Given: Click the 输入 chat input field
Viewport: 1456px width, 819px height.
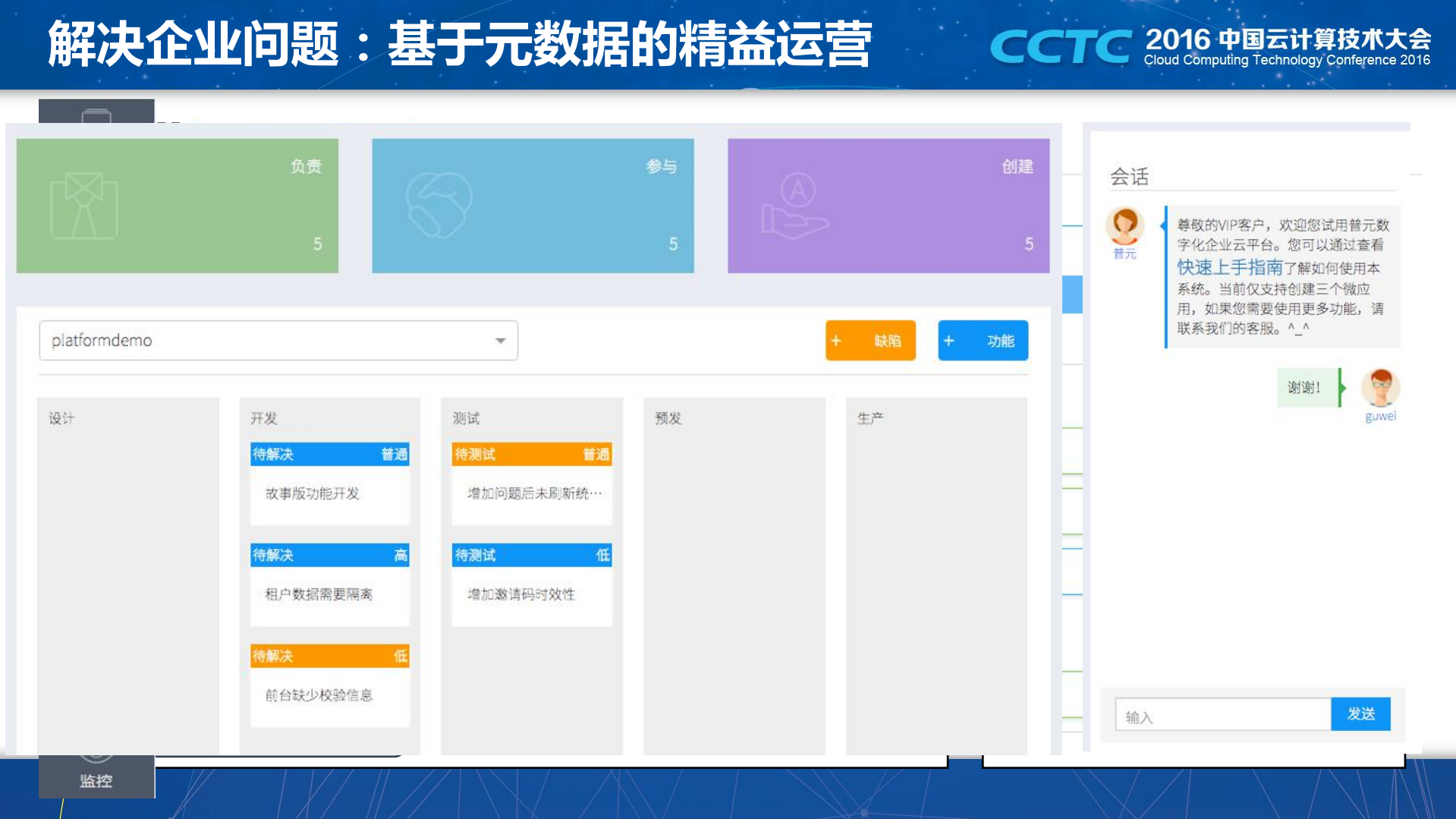Looking at the screenshot, I should [1222, 713].
